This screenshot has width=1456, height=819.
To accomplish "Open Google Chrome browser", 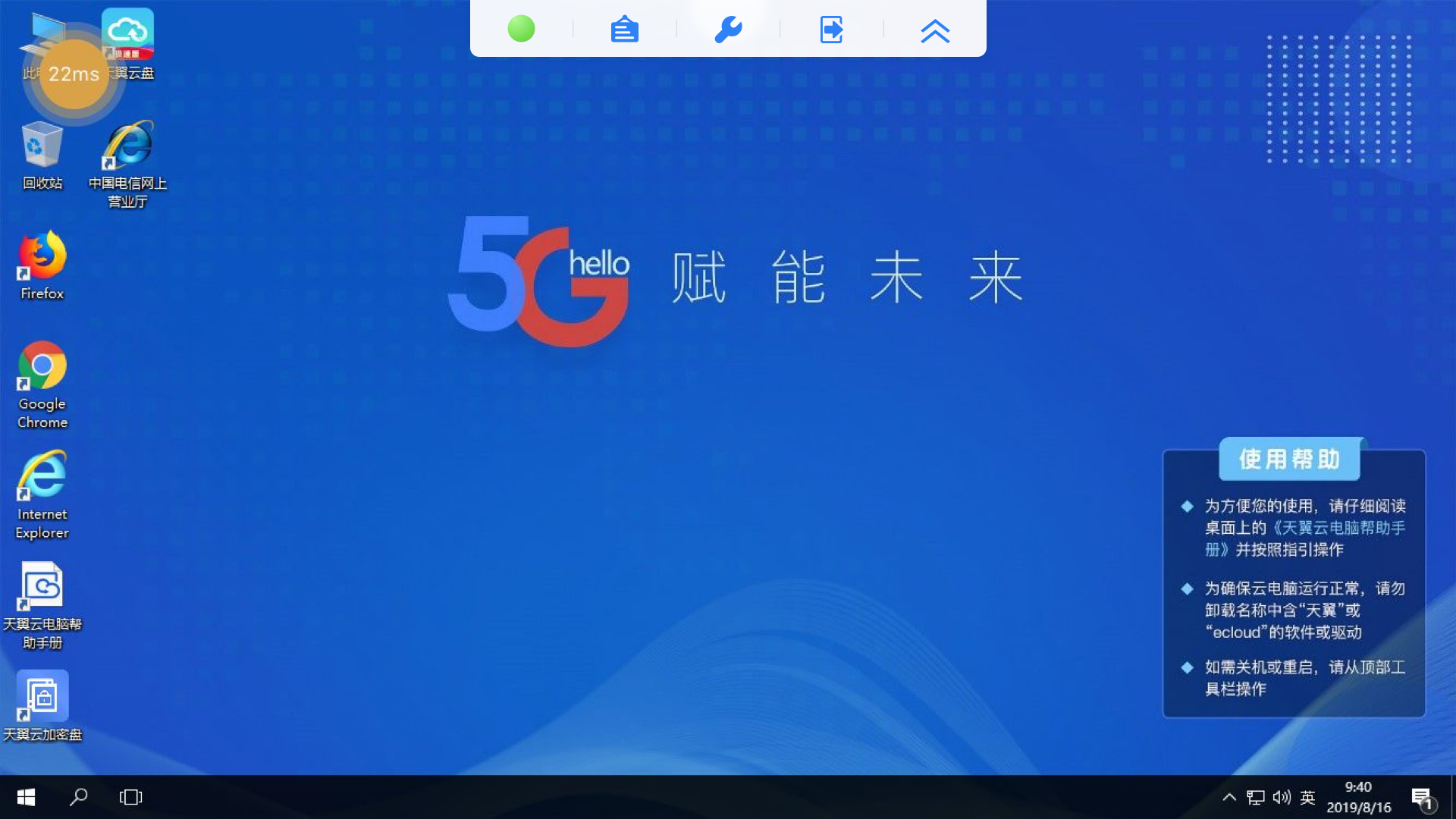I will [42, 387].
